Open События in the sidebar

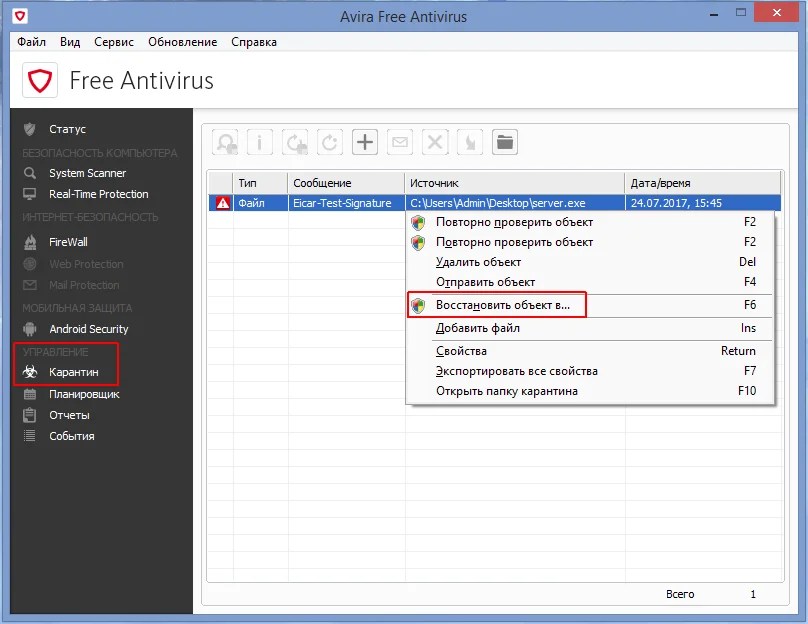(72, 436)
